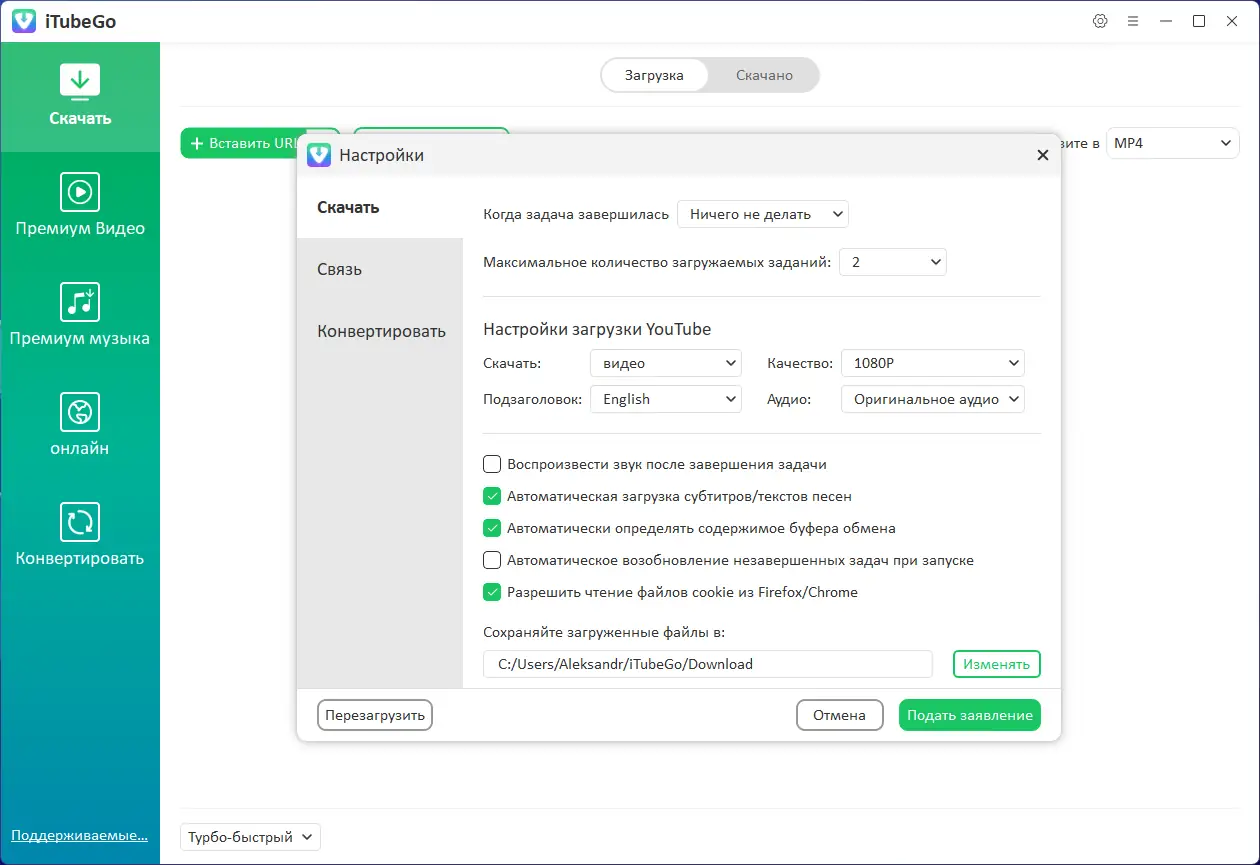Switch to the Загрузка tab
The height and width of the screenshot is (865, 1260).
click(655, 75)
